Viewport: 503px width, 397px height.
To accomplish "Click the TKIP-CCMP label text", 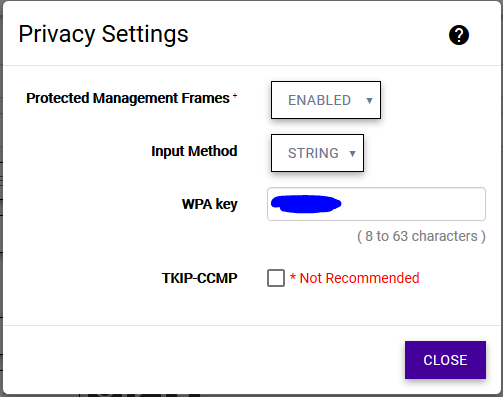I will [x=199, y=278].
